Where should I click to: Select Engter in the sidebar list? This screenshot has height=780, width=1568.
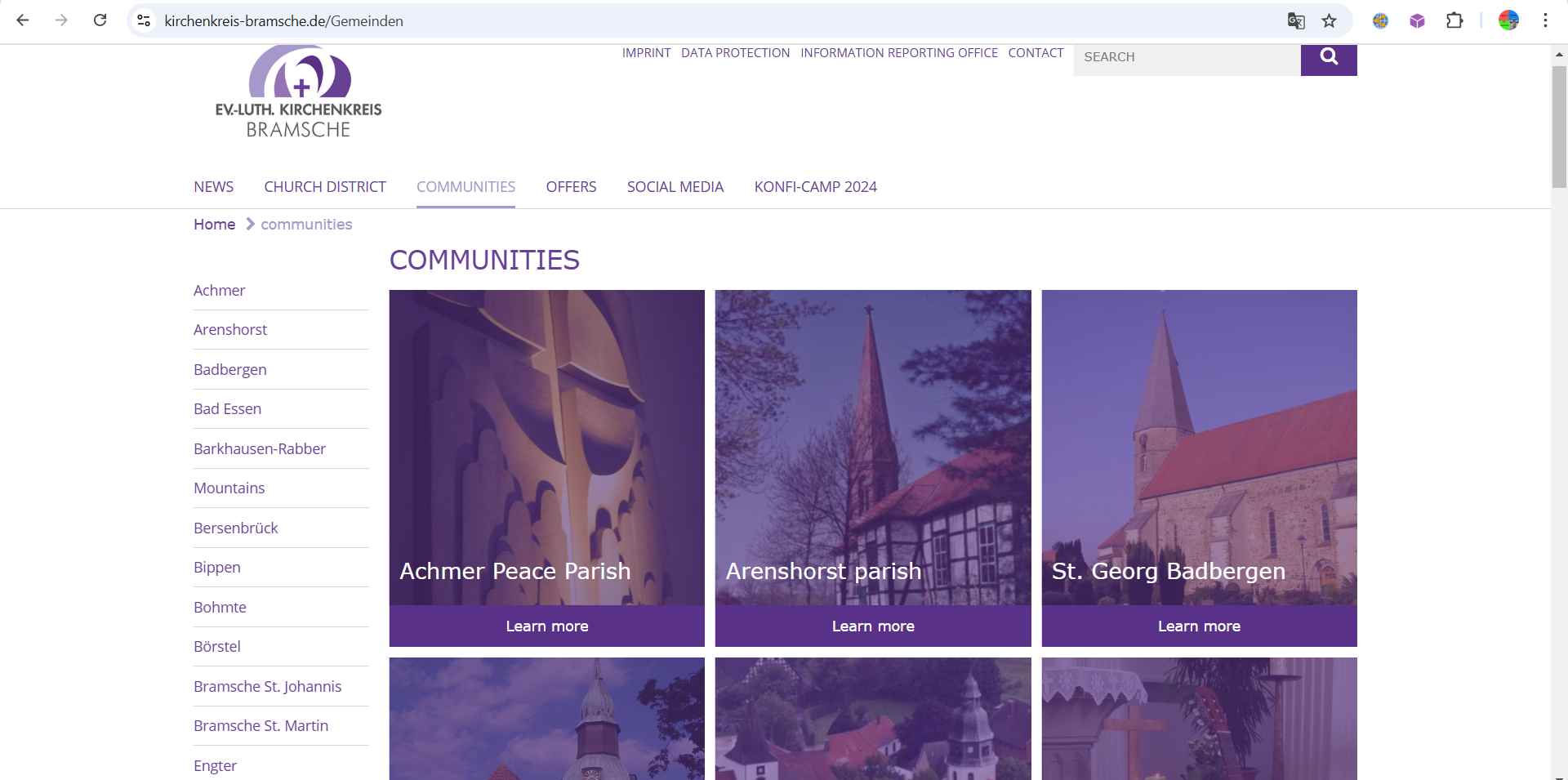pyautogui.click(x=215, y=766)
